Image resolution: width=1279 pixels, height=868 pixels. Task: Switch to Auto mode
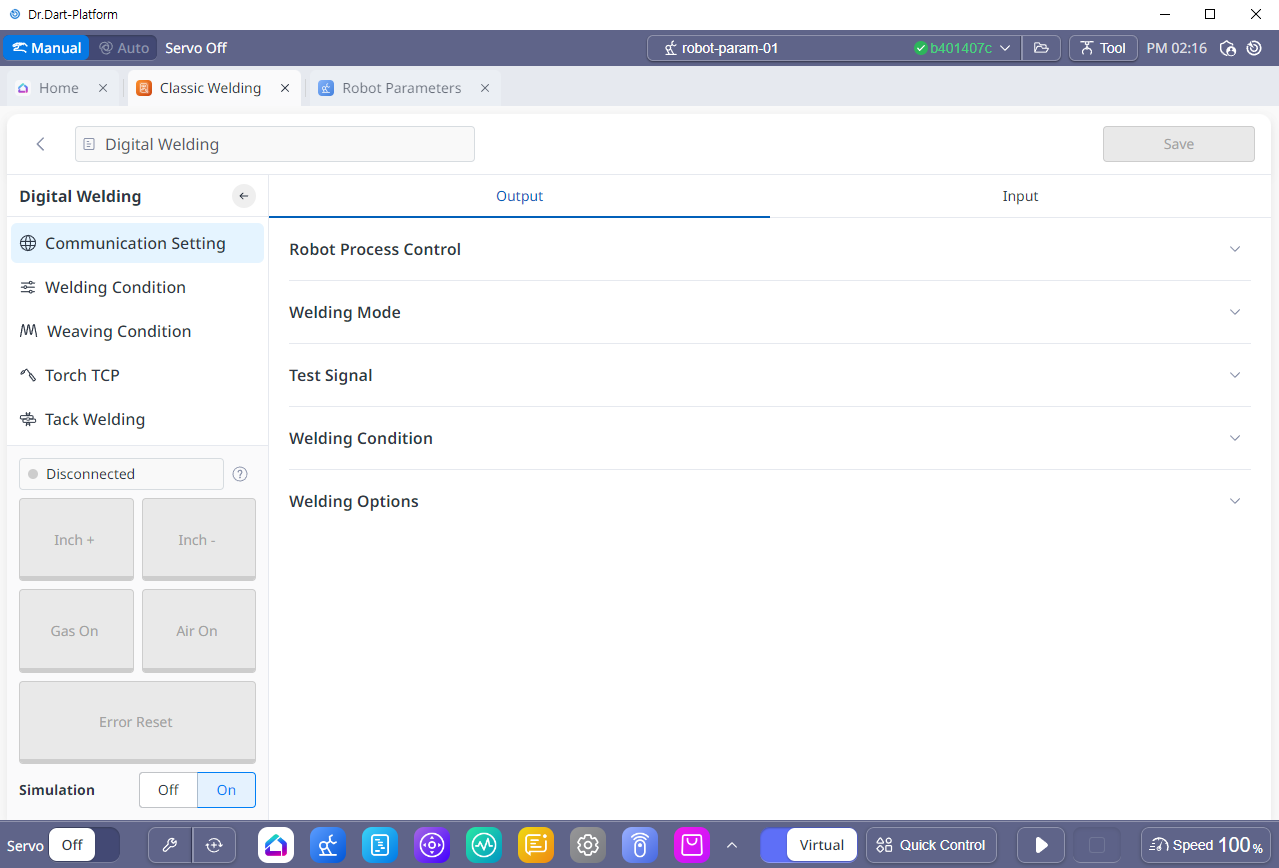click(124, 48)
